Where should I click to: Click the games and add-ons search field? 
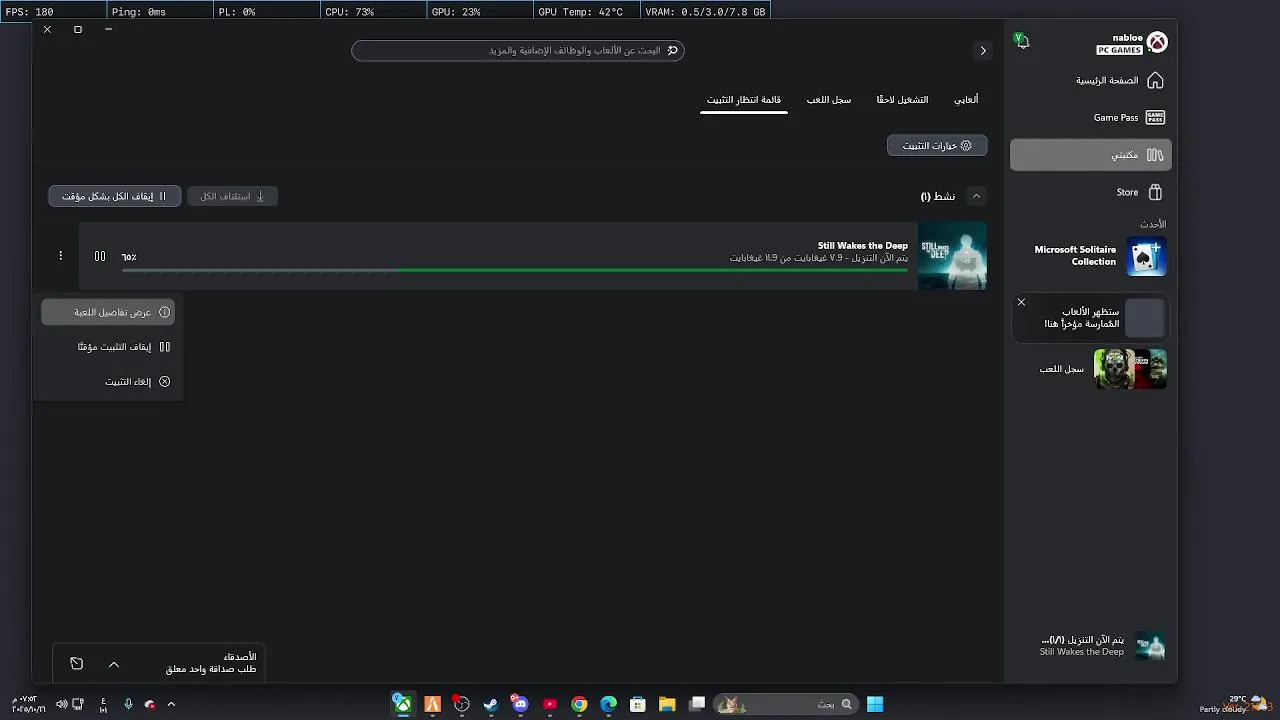[518, 50]
